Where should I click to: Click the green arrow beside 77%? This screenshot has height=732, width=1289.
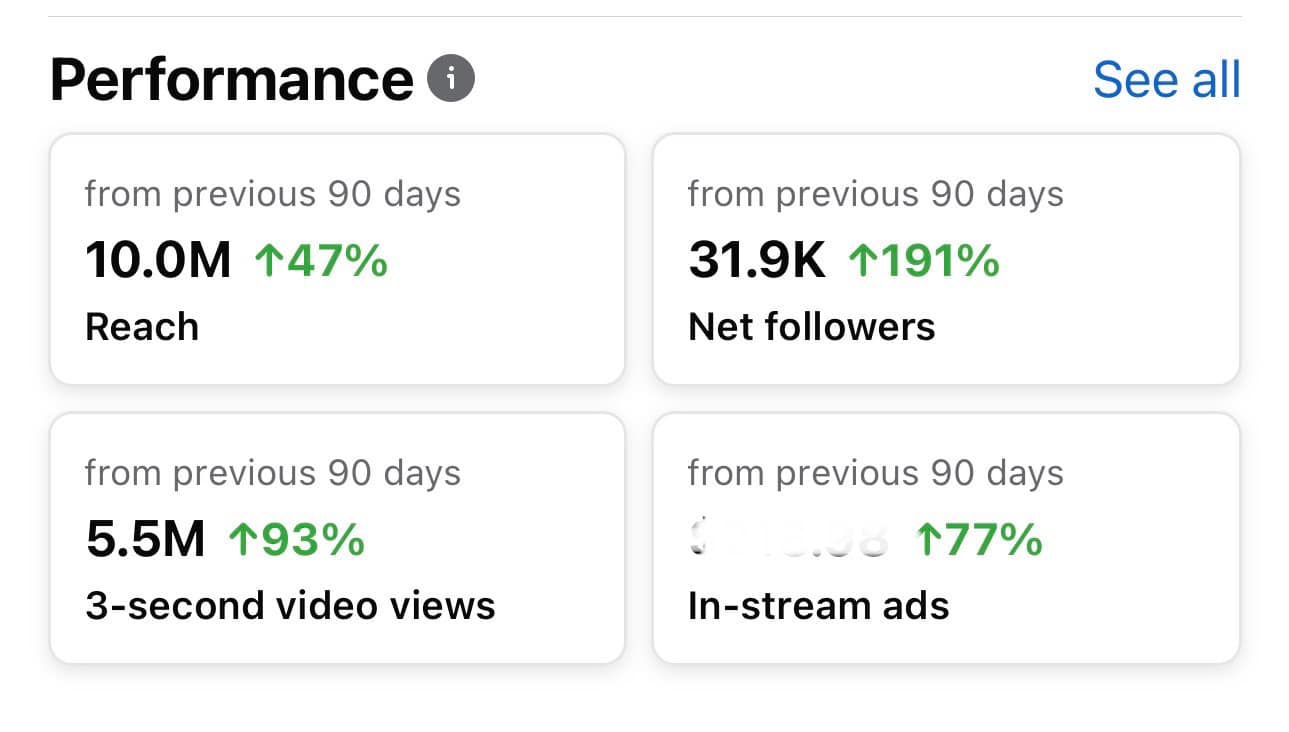coord(929,541)
